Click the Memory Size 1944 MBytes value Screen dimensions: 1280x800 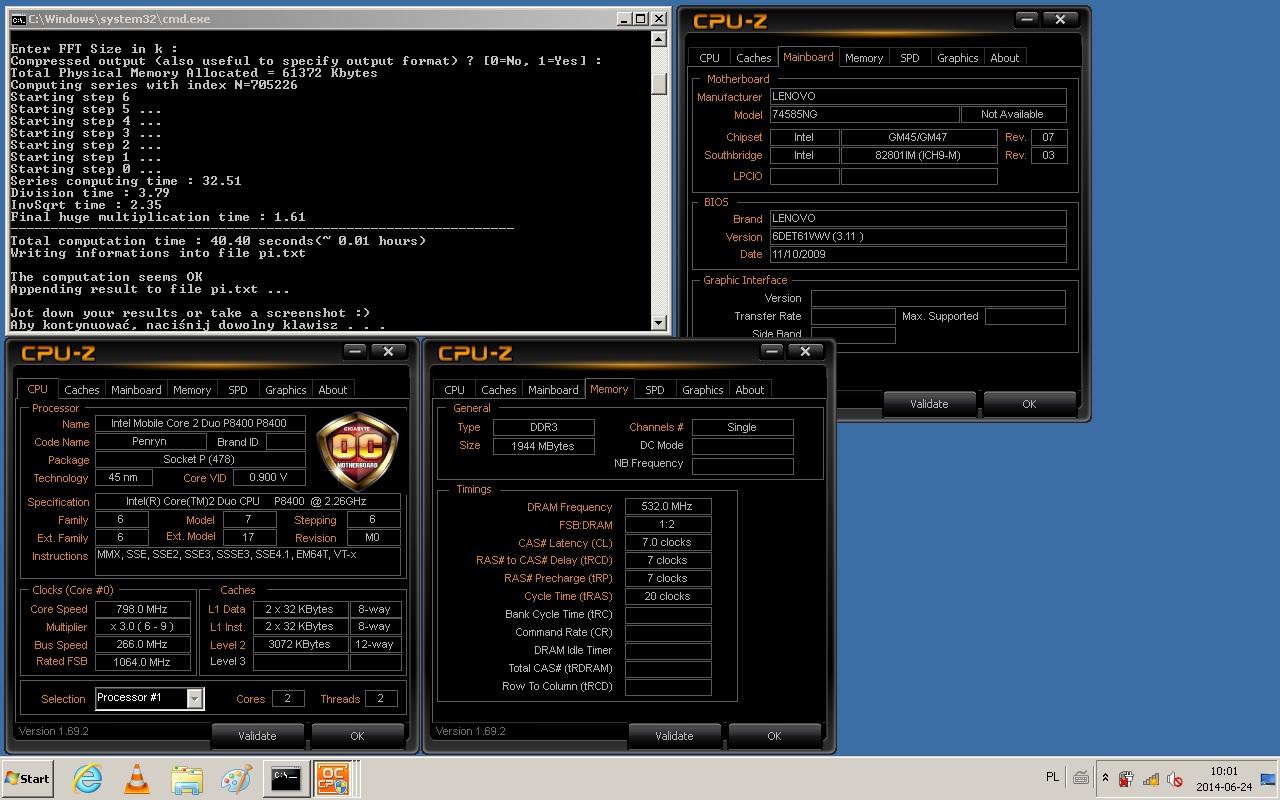(544, 446)
